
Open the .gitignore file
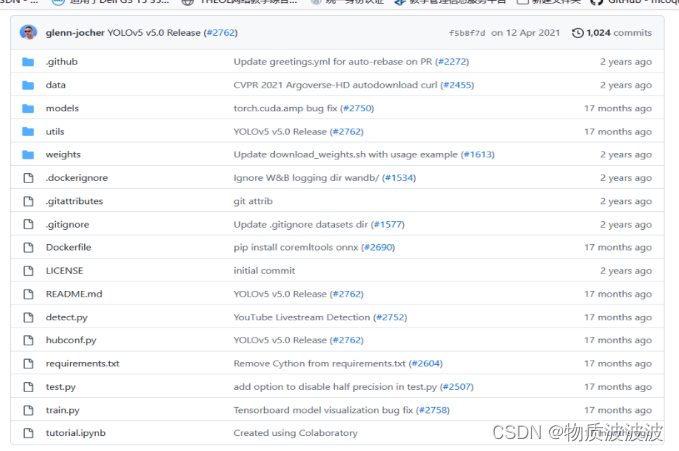[x=67, y=224]
